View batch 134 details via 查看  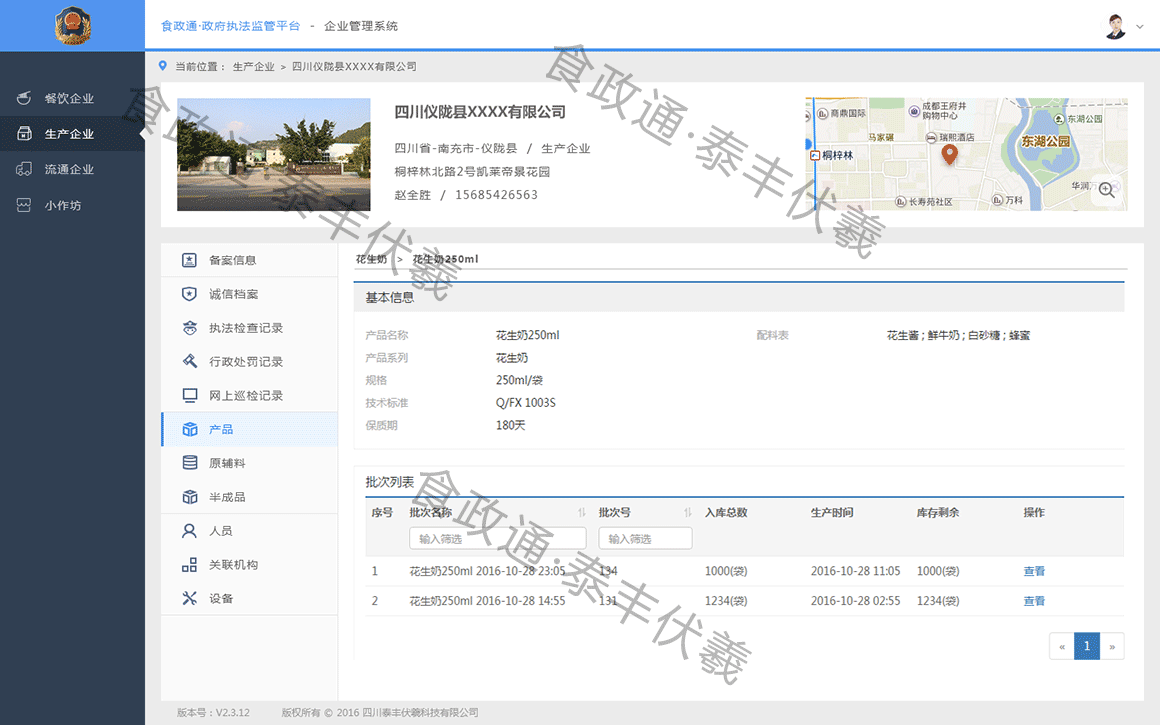[1034, 572]
